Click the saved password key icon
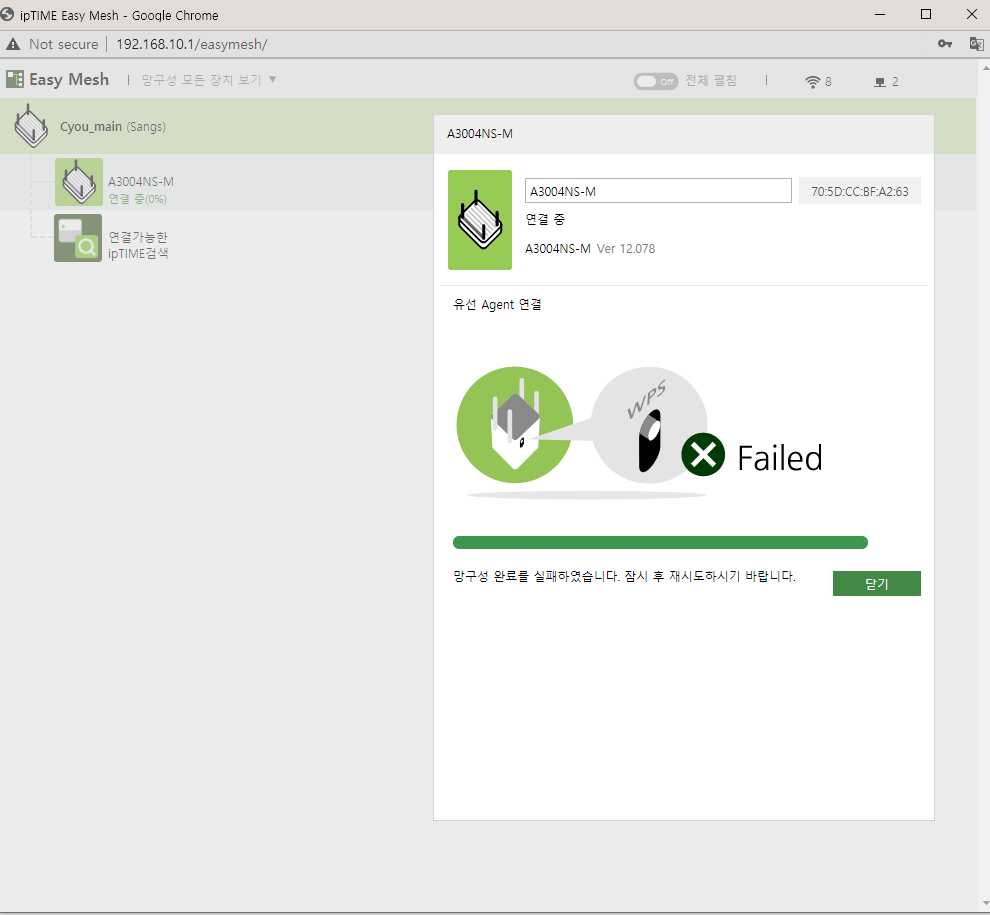Screen dimensions: 990x915 [x=945, y=44]
